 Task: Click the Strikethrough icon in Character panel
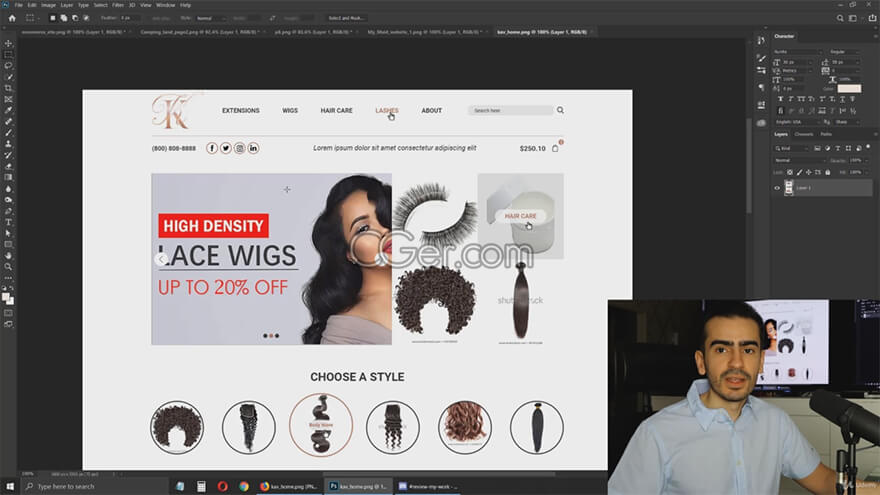pyautogui.click(x=852, y=99)
